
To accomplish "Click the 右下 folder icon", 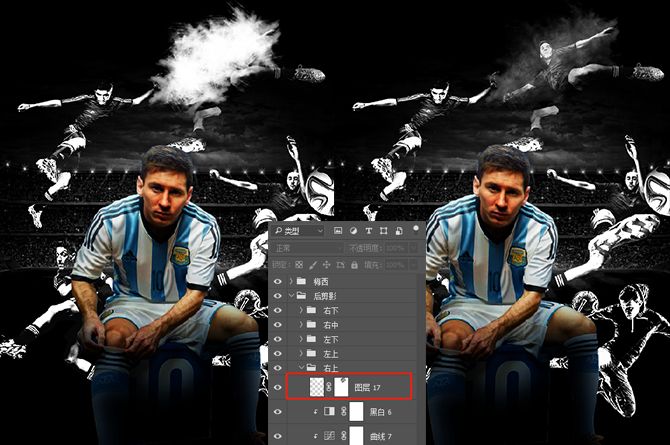I will click(311, 310).
